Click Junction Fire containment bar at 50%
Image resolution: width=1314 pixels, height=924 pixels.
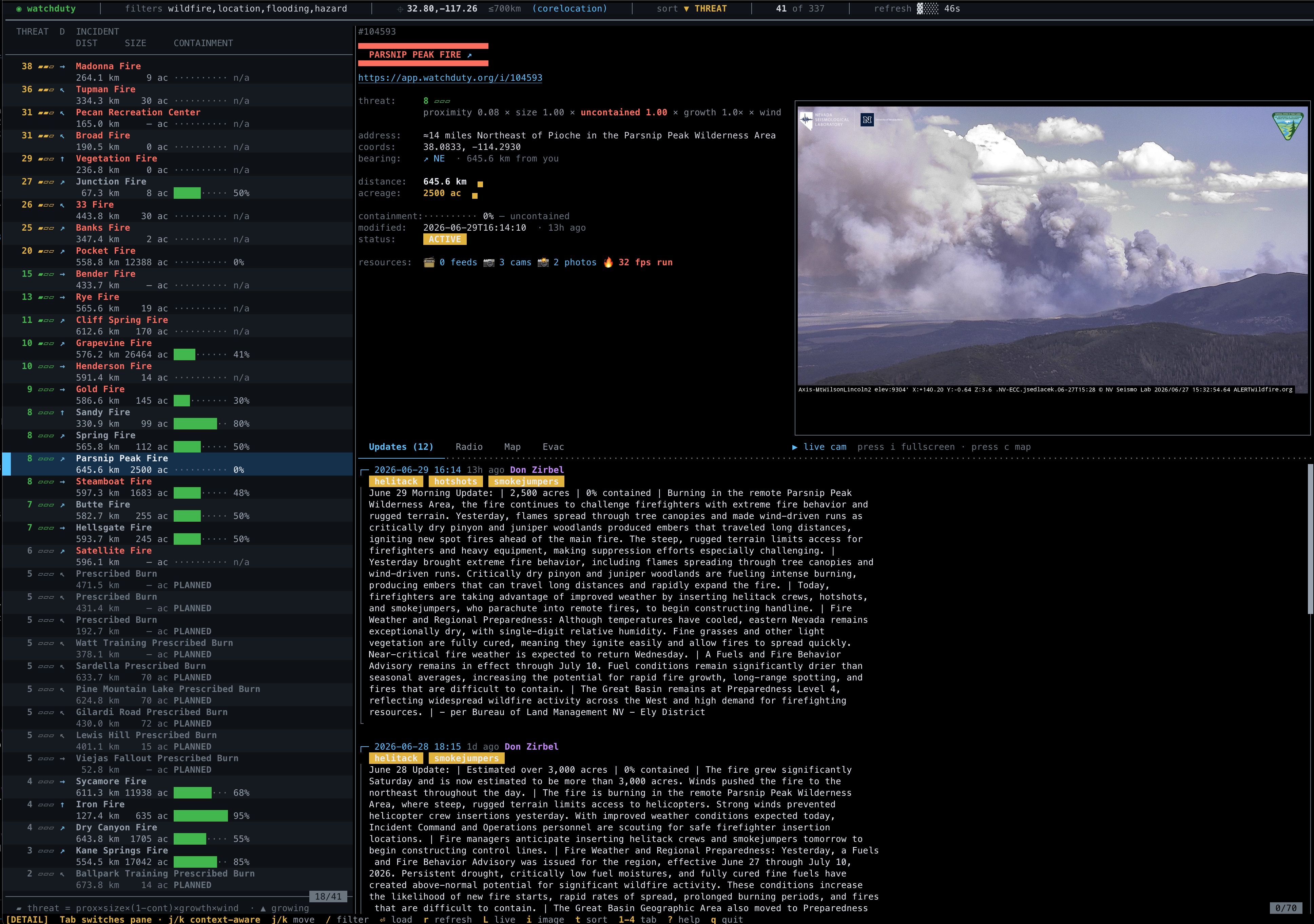pyautogui.click(x=200, y=193)
